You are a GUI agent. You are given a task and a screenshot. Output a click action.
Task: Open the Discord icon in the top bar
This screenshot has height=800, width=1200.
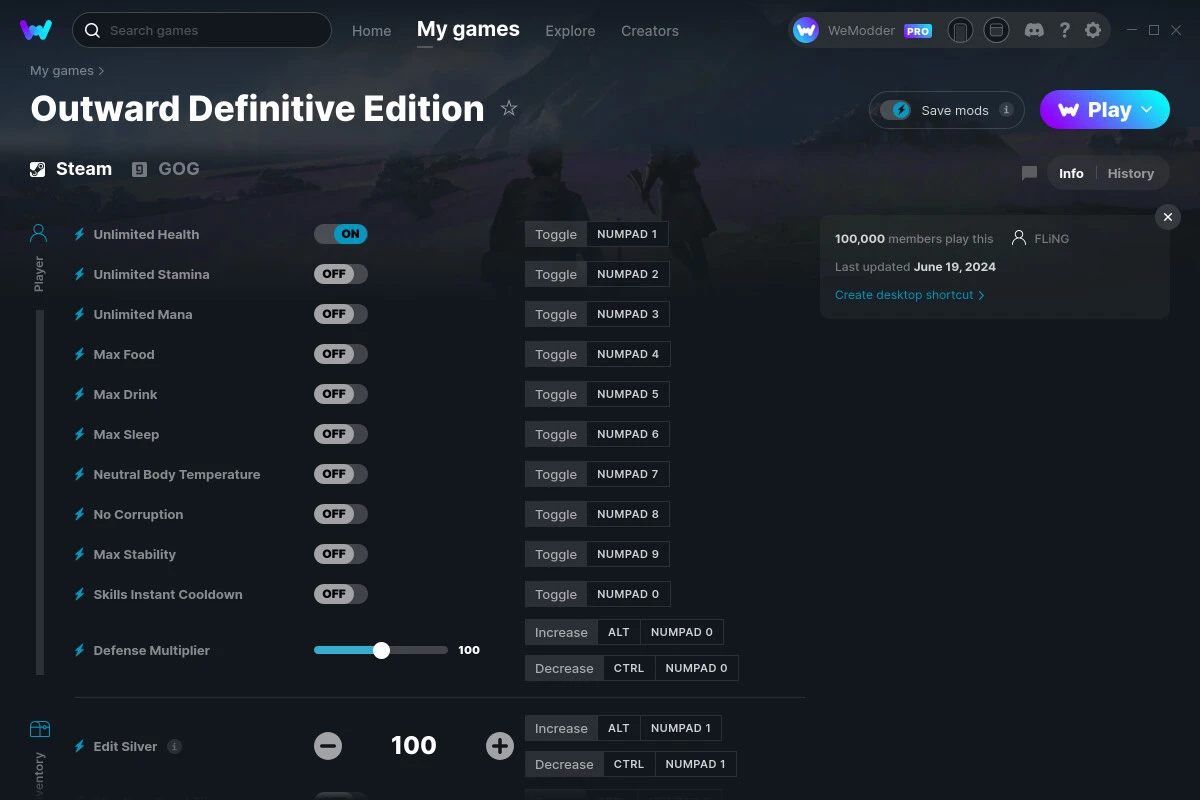click(1034, 30)
